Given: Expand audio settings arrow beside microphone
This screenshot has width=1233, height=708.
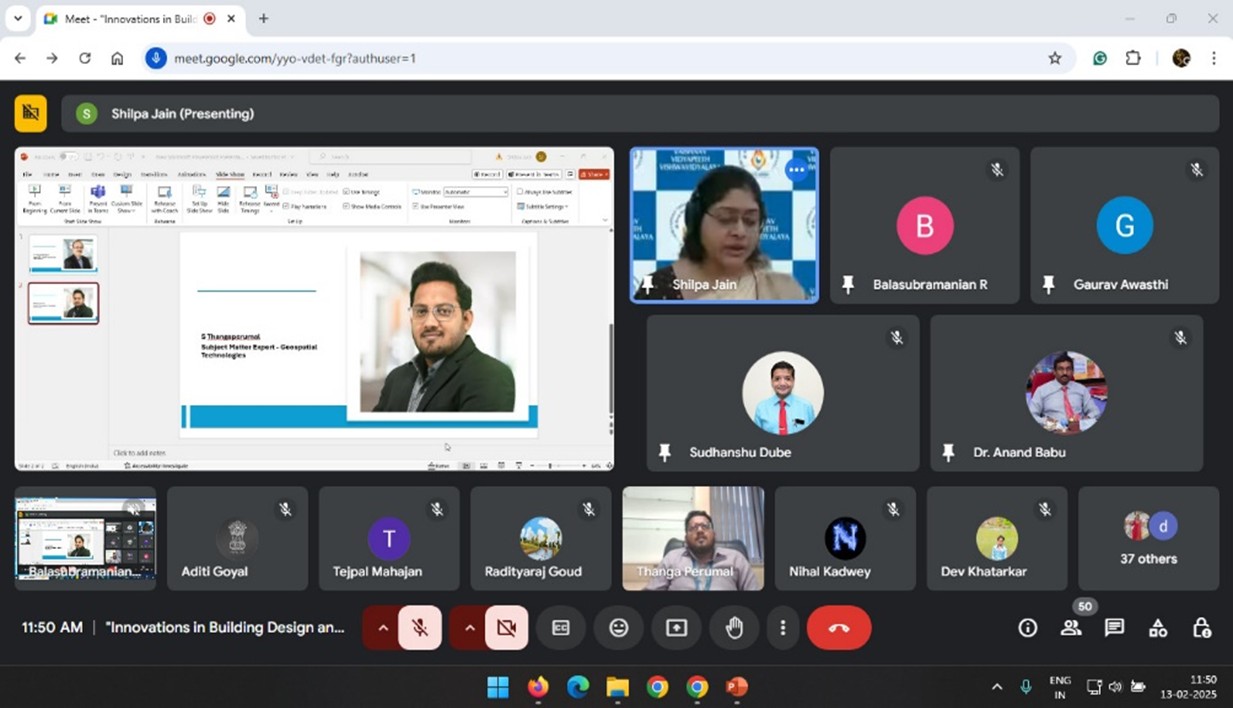Looking at the screenshot, I should pos(382,628).
